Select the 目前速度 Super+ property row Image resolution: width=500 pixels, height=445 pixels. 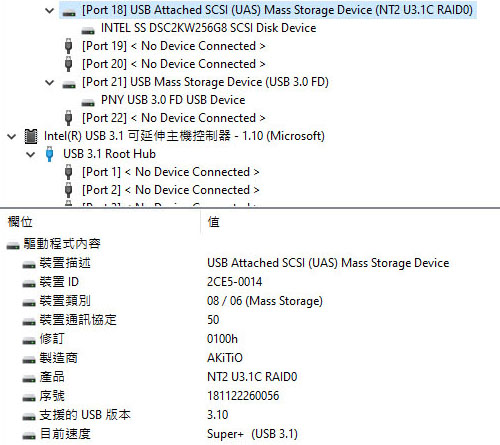pyautogui.click(x=252, y=434)
